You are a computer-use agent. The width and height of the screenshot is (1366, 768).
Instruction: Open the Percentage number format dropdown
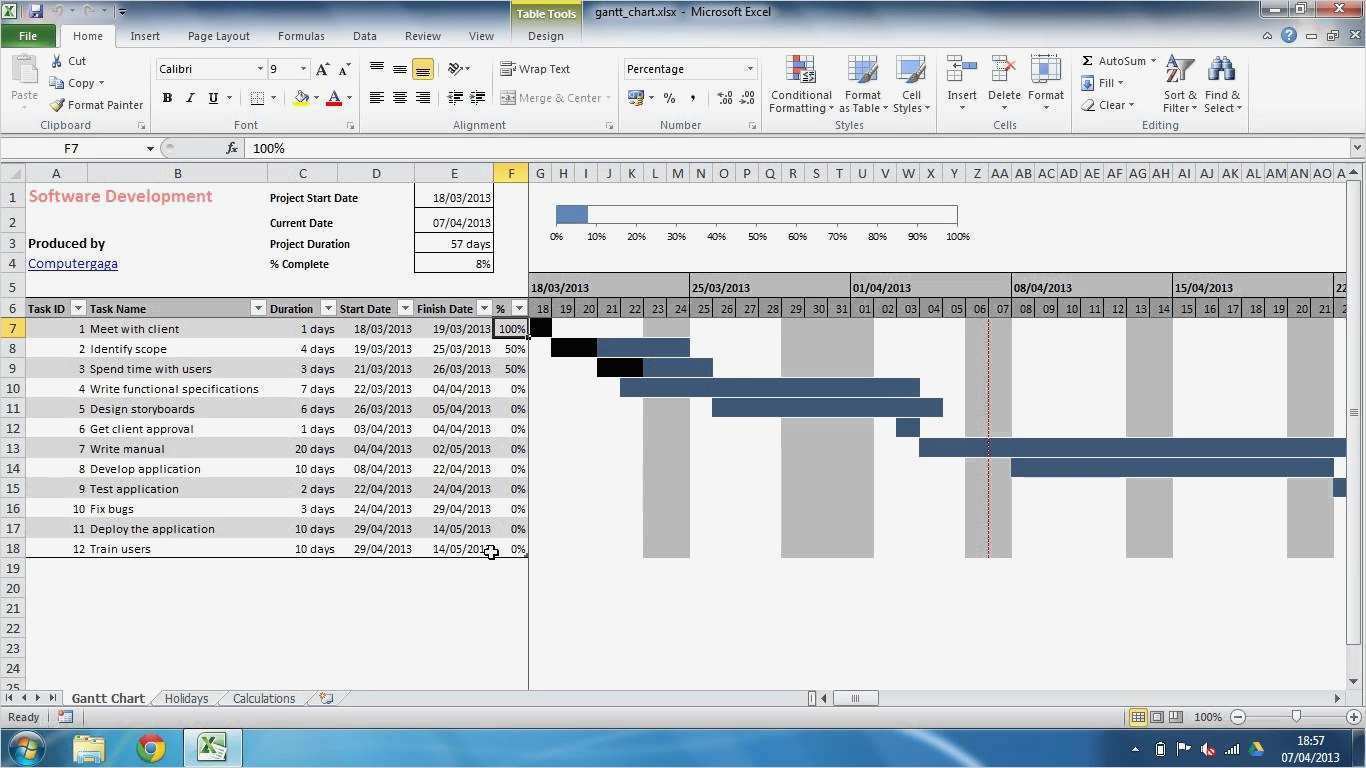[749, 69]
